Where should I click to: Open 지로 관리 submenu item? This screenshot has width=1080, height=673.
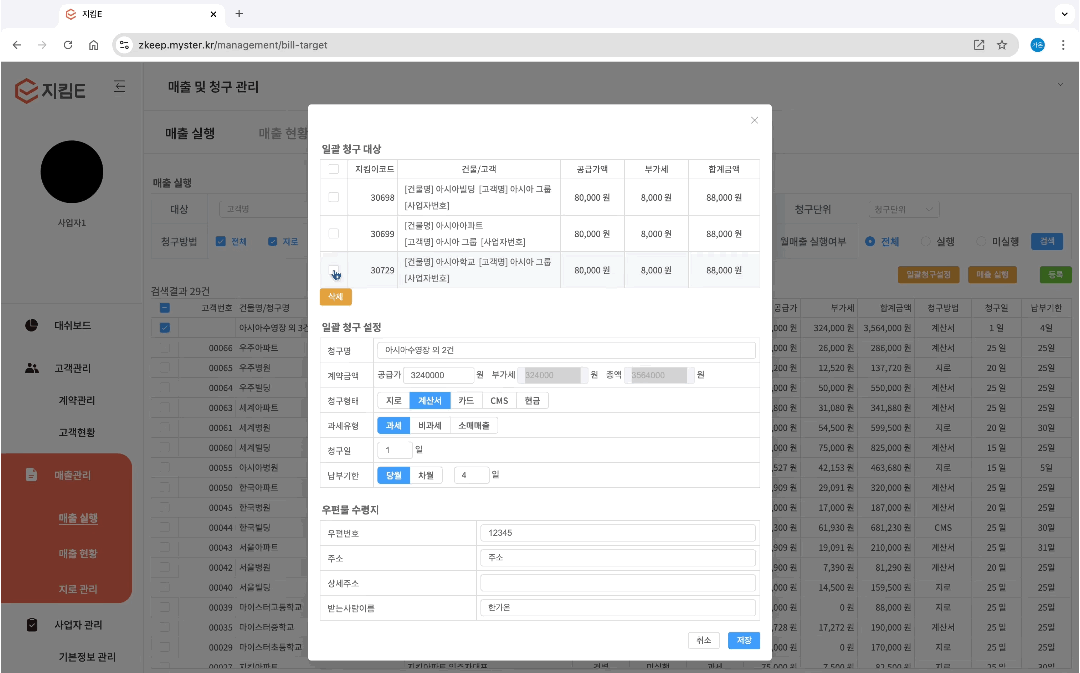(78, 589)
